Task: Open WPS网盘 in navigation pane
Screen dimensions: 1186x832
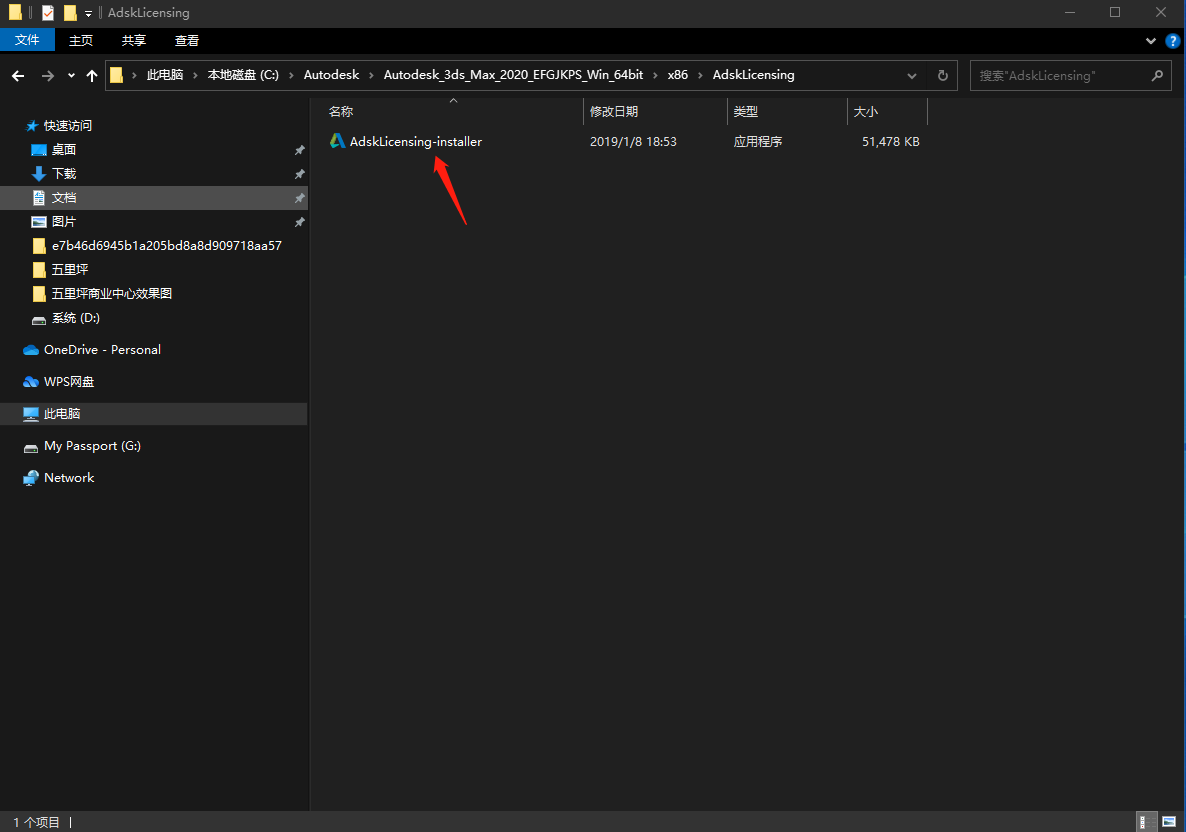Action: pos(69,382)
